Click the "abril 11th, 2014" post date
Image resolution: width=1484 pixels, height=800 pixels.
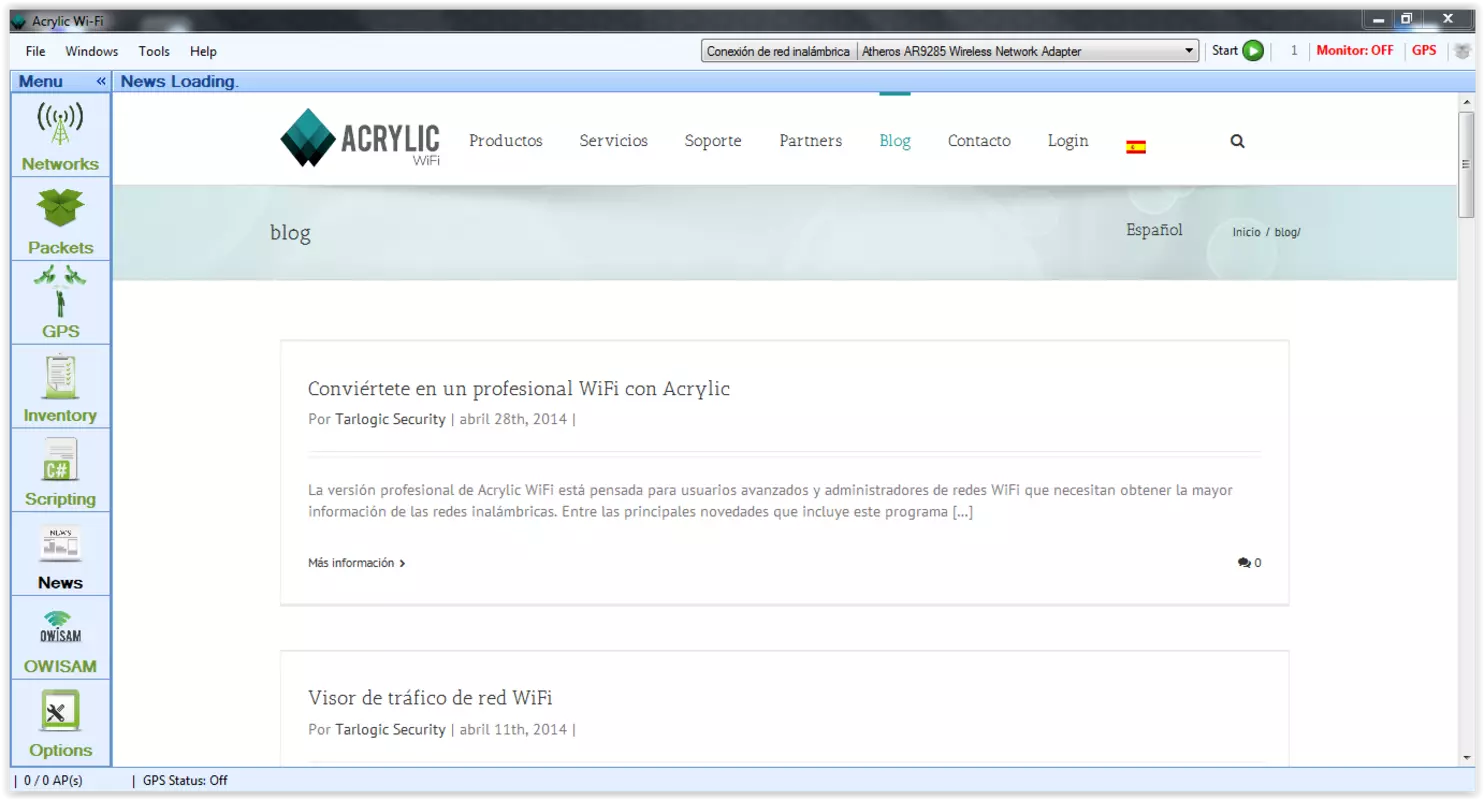[513, 730]
